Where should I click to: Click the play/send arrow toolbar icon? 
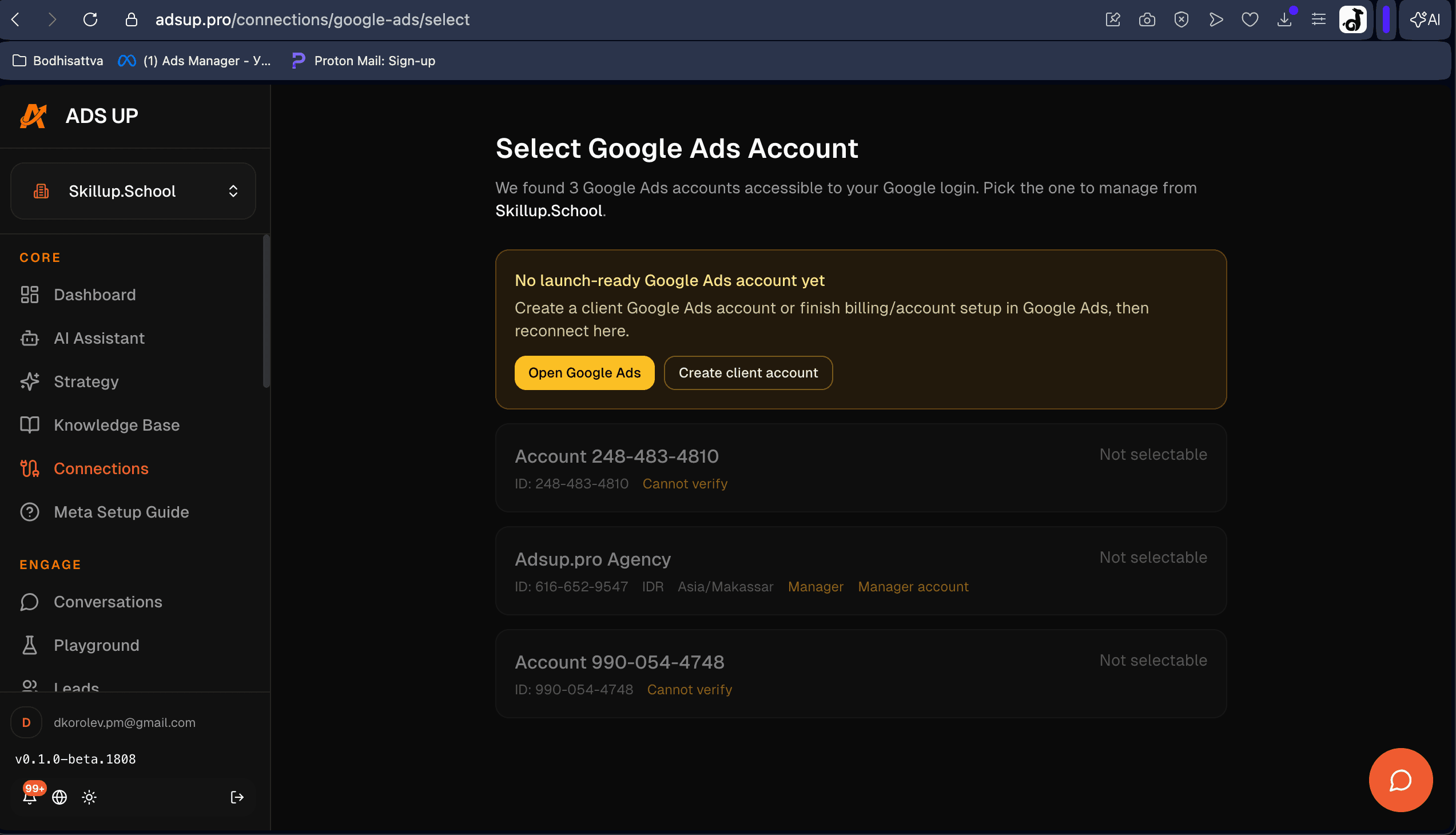coord(1216,19)
